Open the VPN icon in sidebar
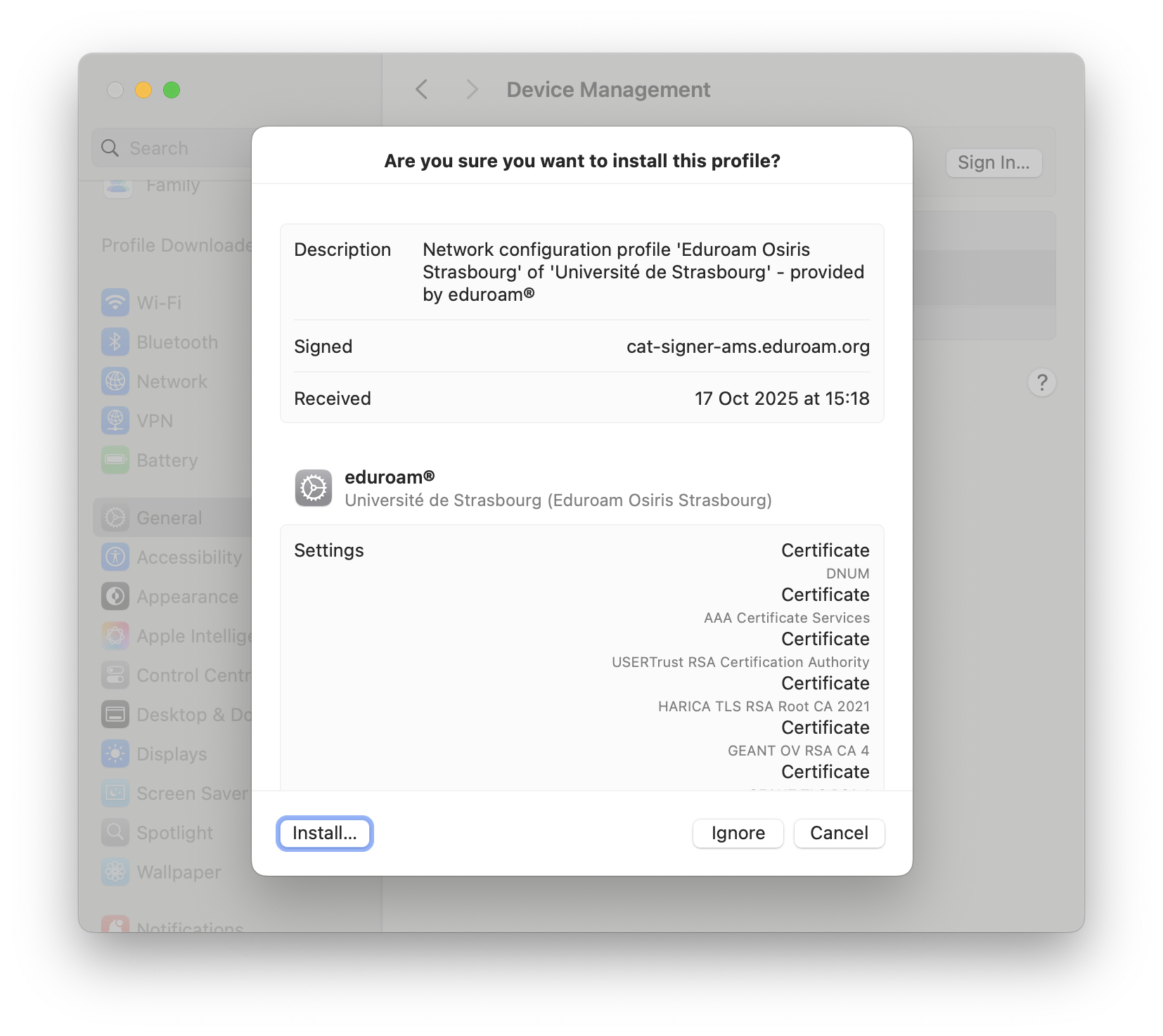 (115, 421)
